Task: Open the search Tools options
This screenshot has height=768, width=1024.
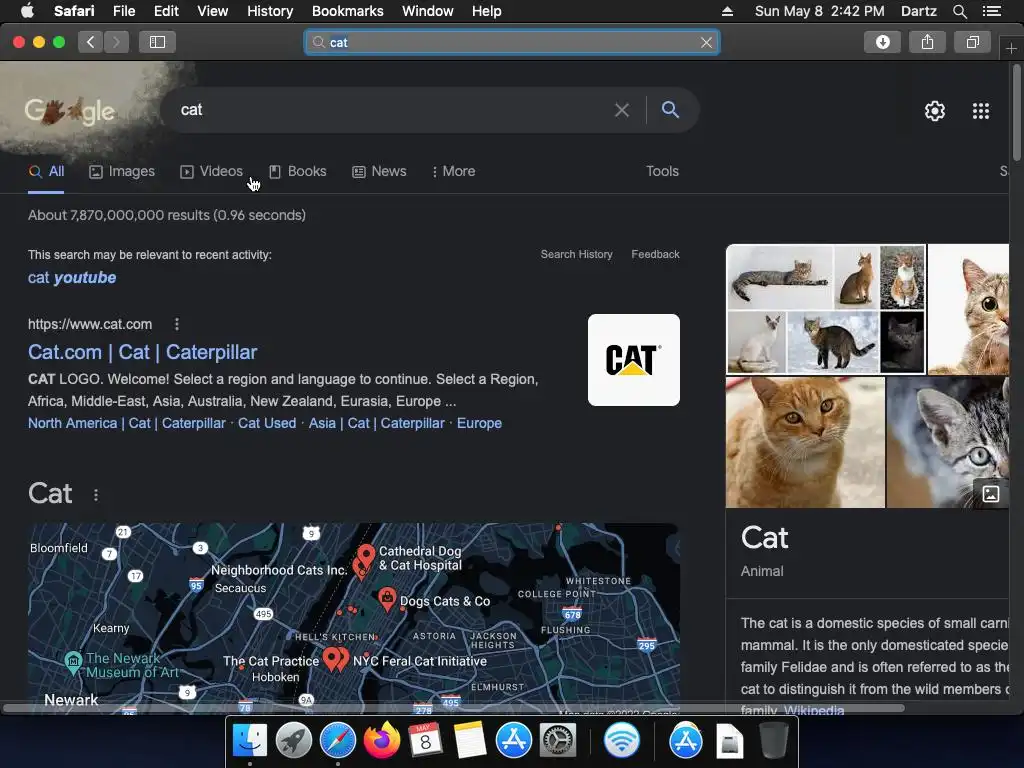Action: point(662,172)
